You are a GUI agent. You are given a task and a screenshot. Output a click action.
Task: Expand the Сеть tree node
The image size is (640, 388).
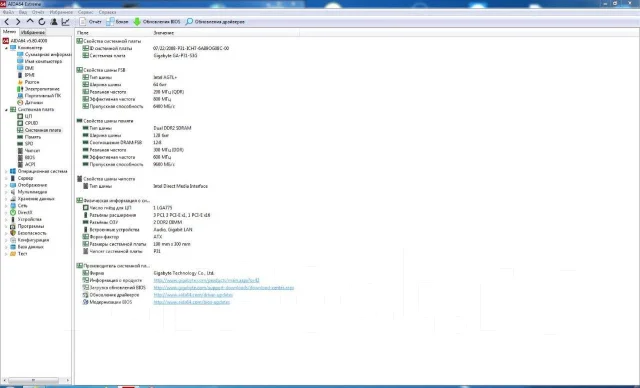coord(6,206)
